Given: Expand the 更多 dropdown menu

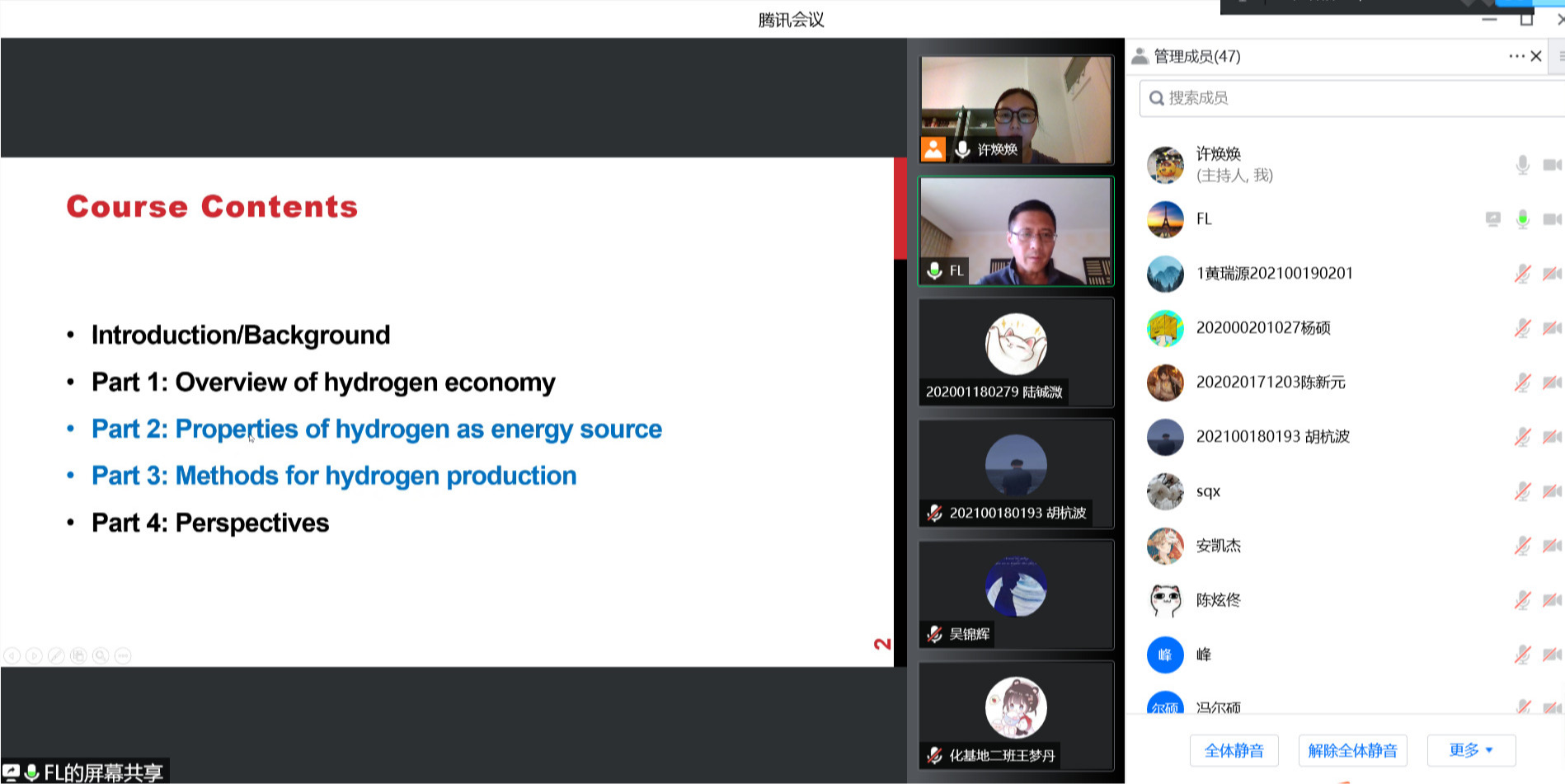Looking at the screenshot, I should point(1471,750).
